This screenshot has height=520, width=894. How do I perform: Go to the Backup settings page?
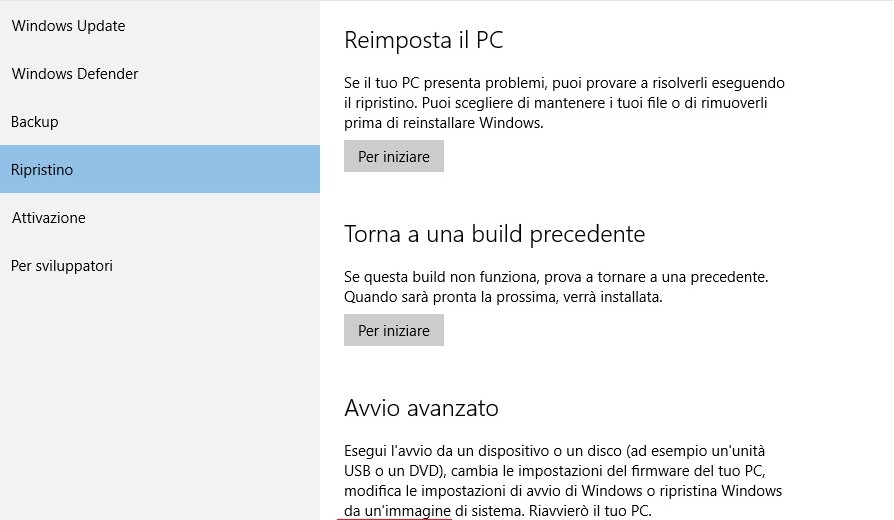(35, 122)
